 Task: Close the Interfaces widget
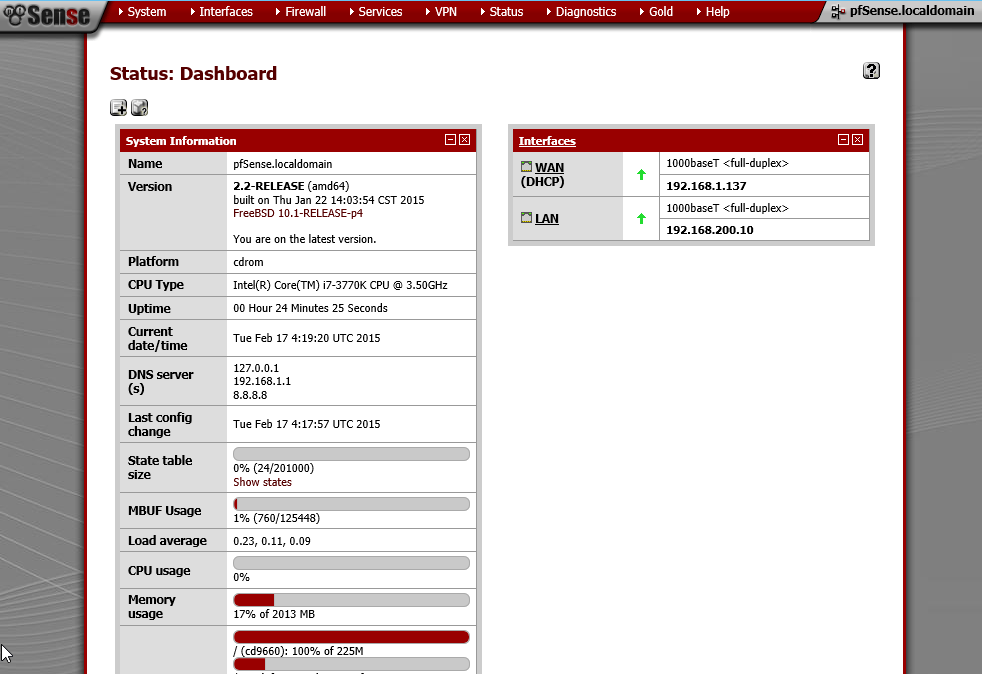(857, 140)
